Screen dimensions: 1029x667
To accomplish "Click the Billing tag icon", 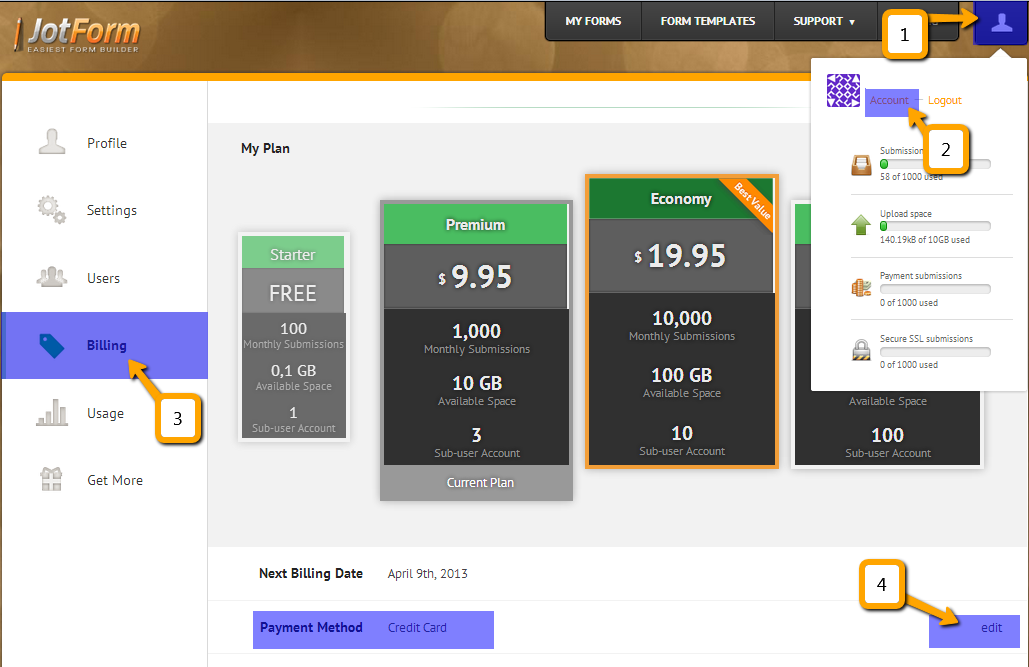I will point(52,346).
